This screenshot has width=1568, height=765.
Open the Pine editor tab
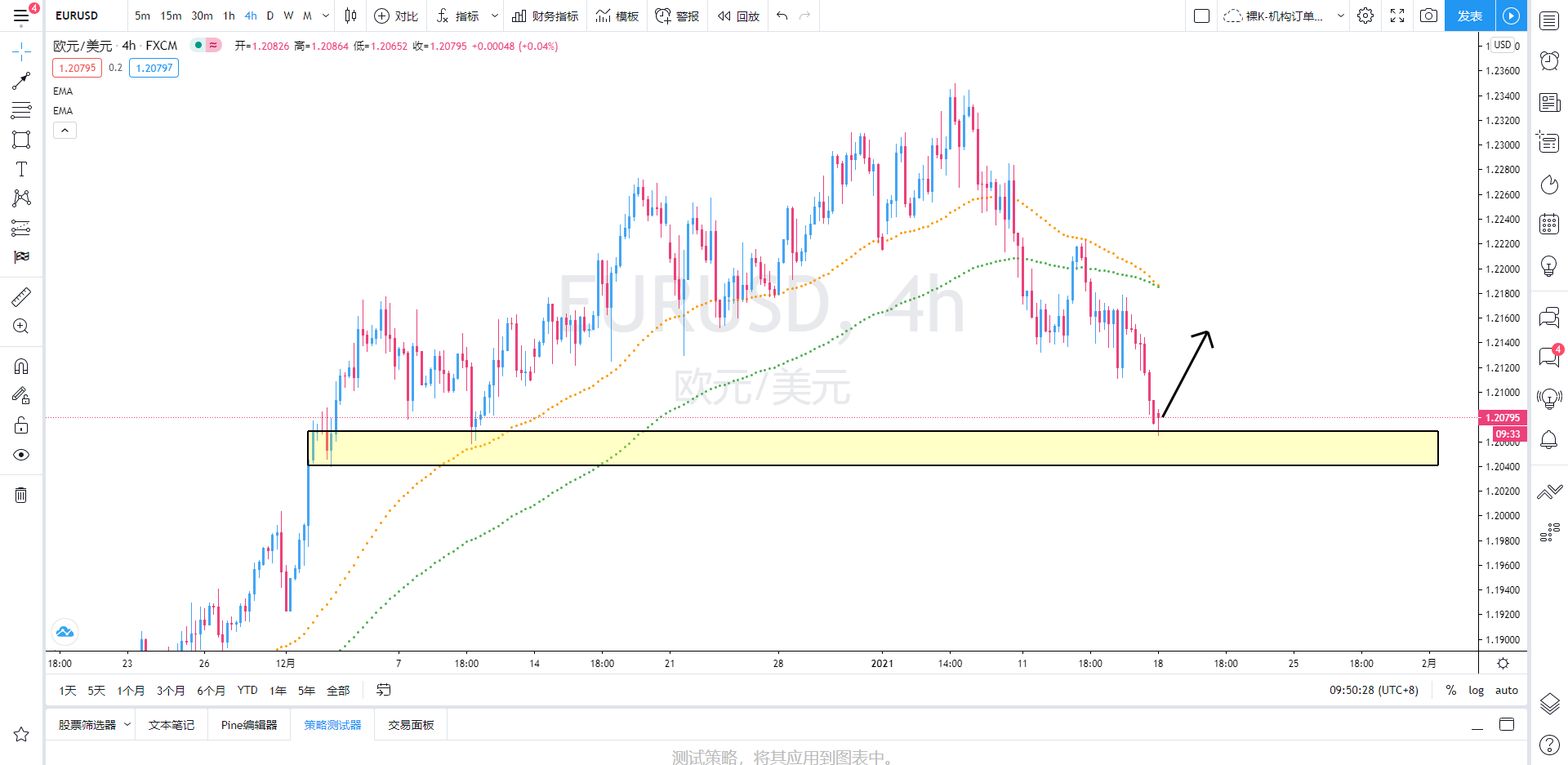[249, 725]
